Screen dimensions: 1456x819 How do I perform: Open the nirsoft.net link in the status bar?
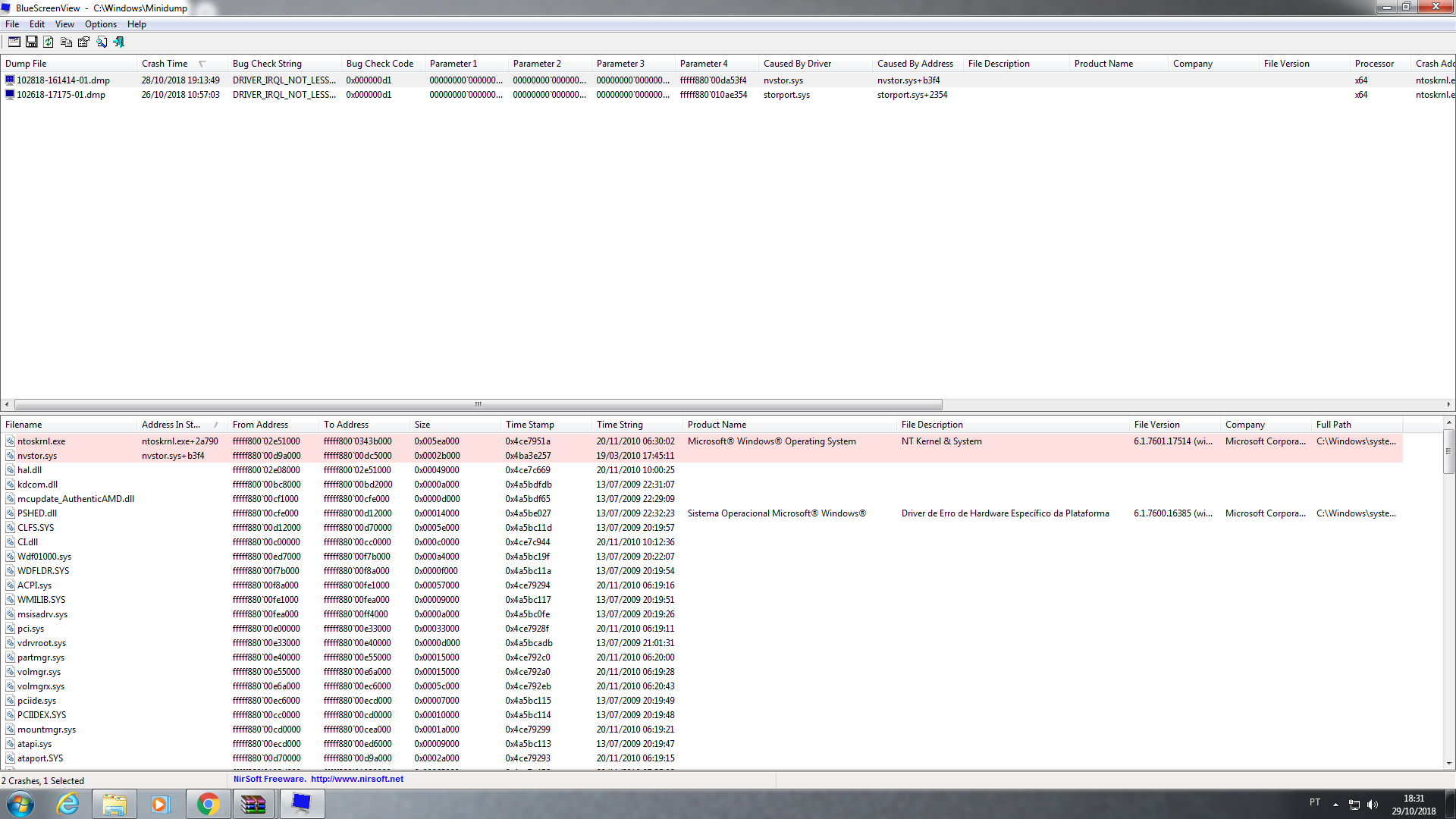coord(357,779)
